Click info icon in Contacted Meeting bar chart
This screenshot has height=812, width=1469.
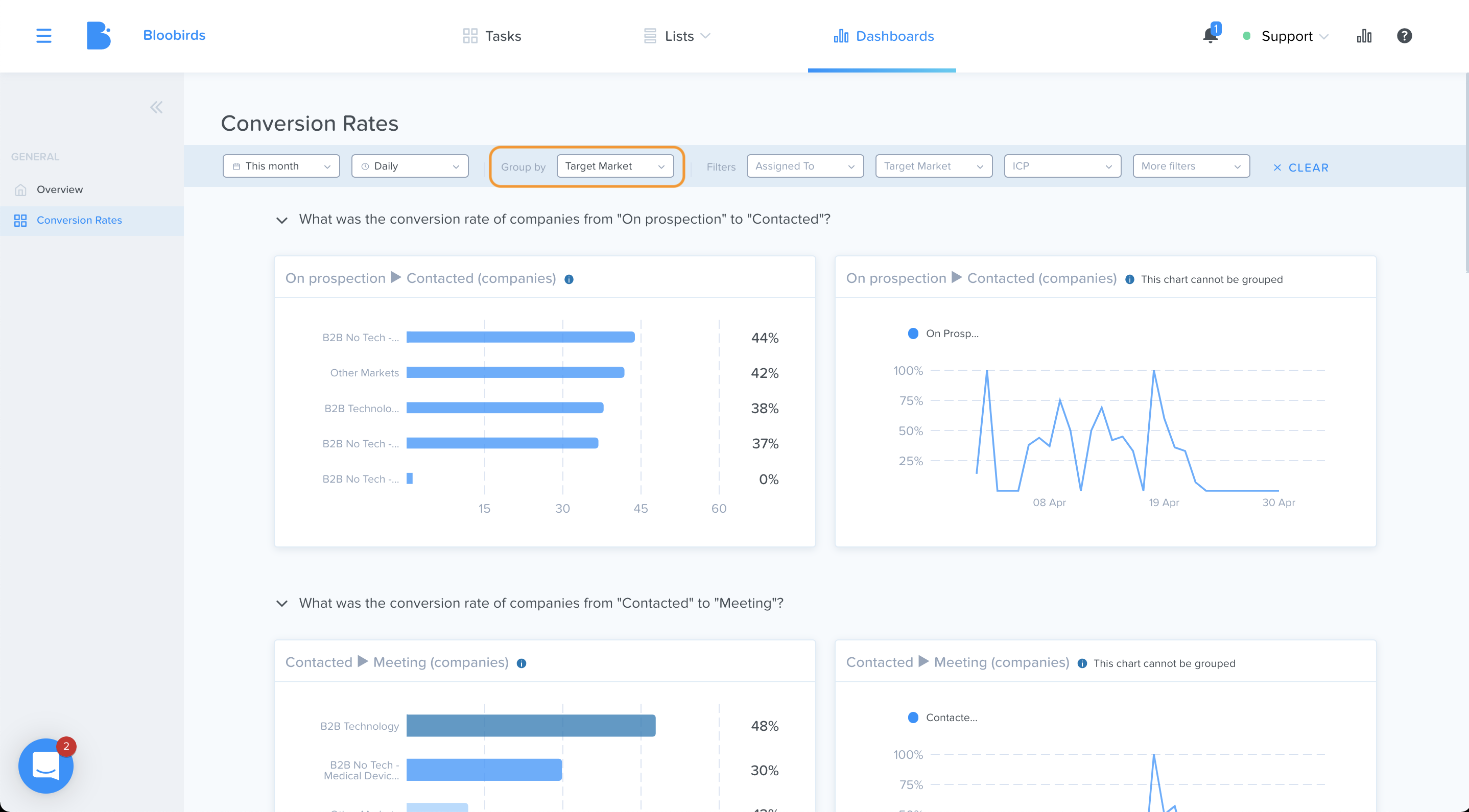tap(521, 663)
